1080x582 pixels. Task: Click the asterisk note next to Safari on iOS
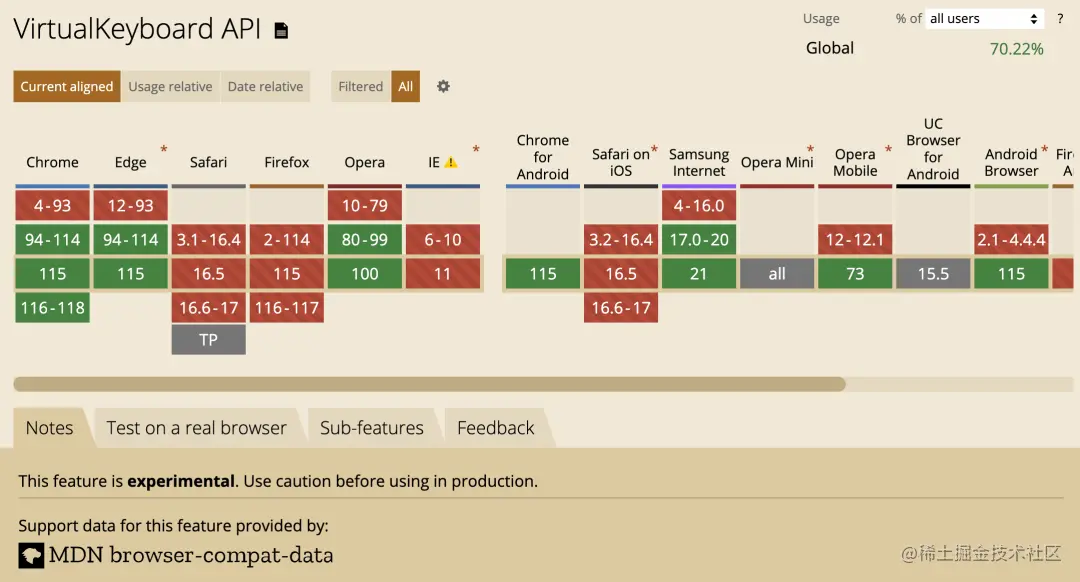(x=654, y=149)
